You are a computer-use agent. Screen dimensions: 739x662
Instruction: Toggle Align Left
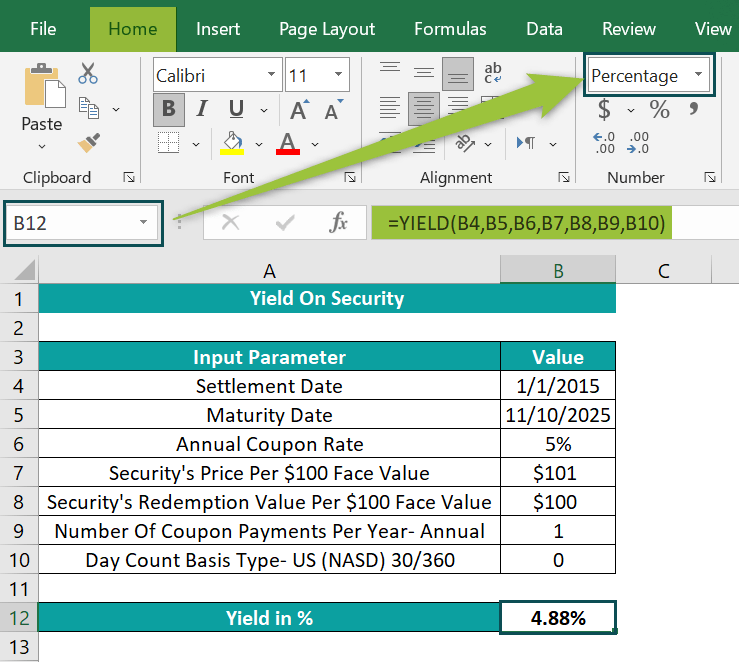[x=390, y=109]
